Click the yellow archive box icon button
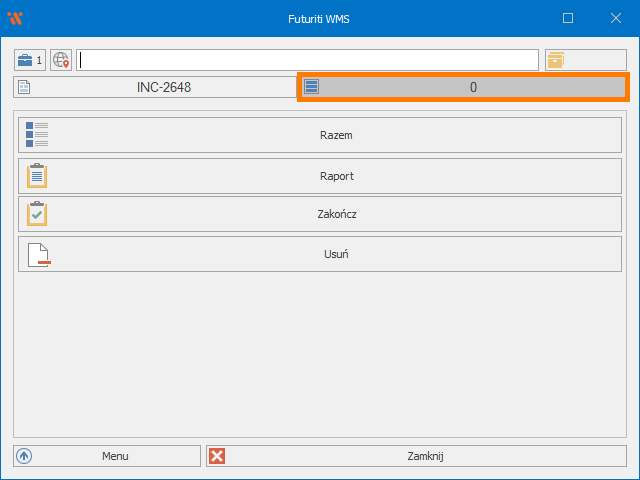Image resolution: width=640 pixels, height=480 pixels. (x=555, y=60)
